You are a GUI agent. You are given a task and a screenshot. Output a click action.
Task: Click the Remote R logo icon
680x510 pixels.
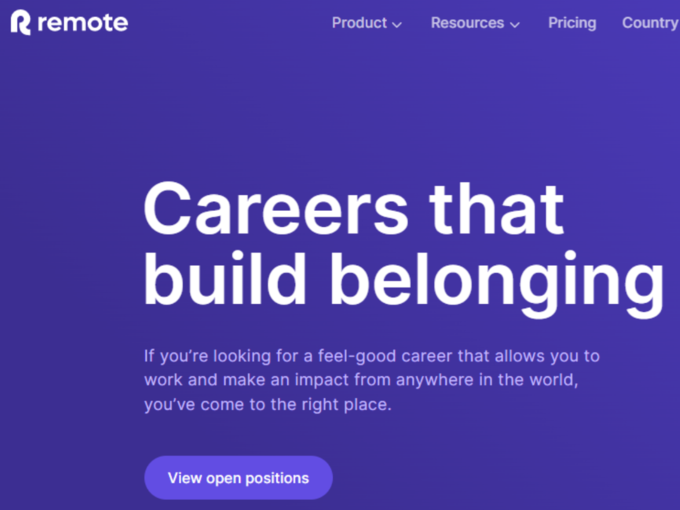coord(20,23)
